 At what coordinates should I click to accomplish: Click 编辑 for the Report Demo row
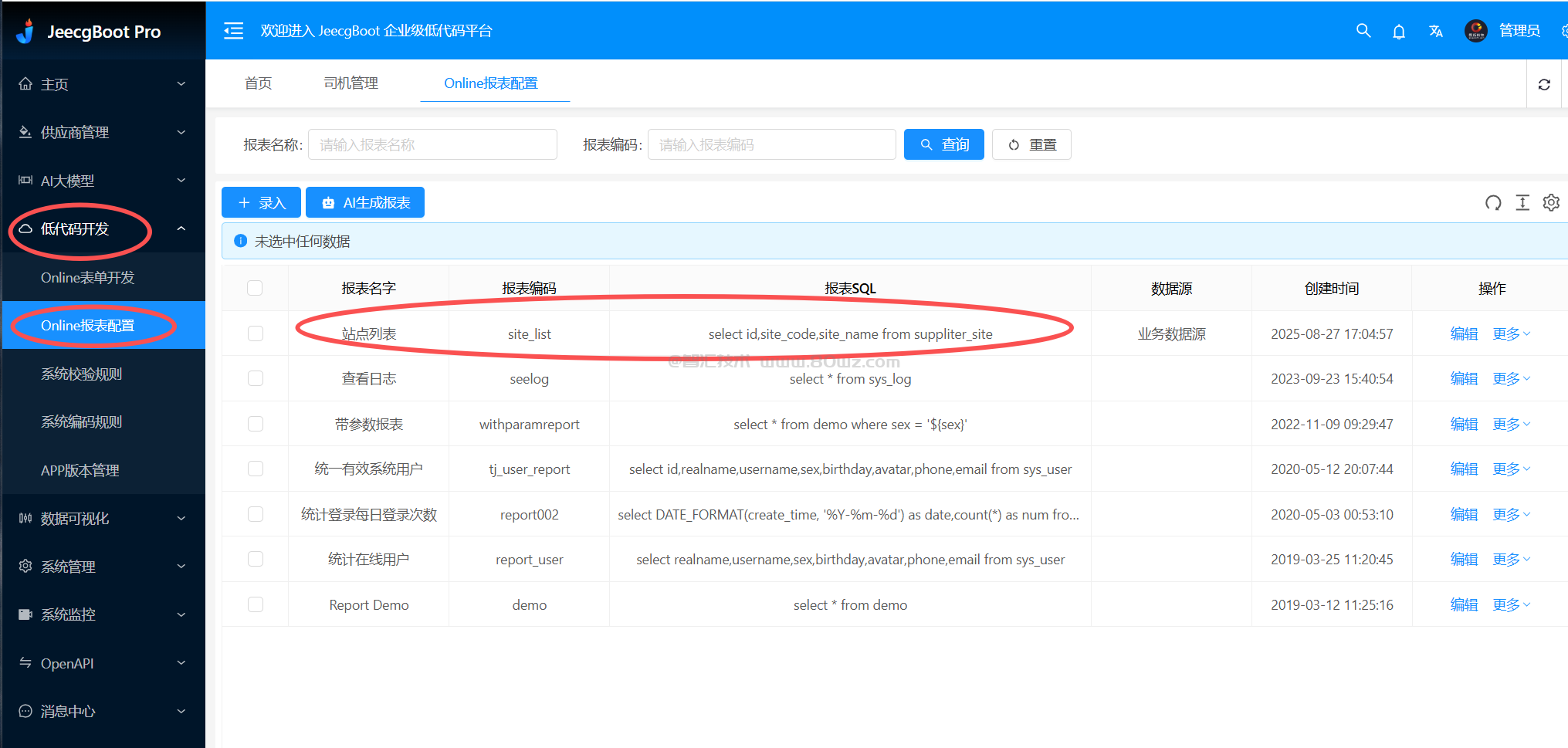pos(1464,604)
